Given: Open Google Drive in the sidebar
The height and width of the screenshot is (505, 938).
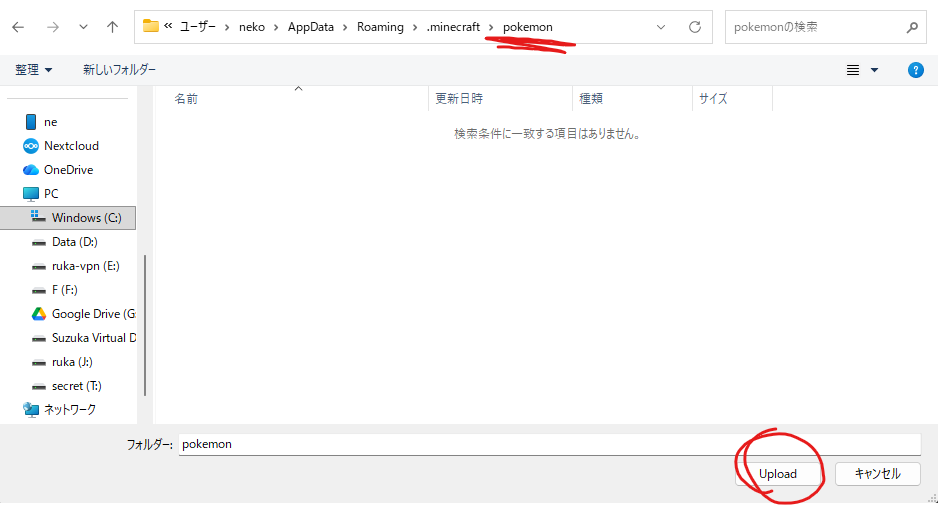Looking at the screenshot, I should click(x=83, y=314).
